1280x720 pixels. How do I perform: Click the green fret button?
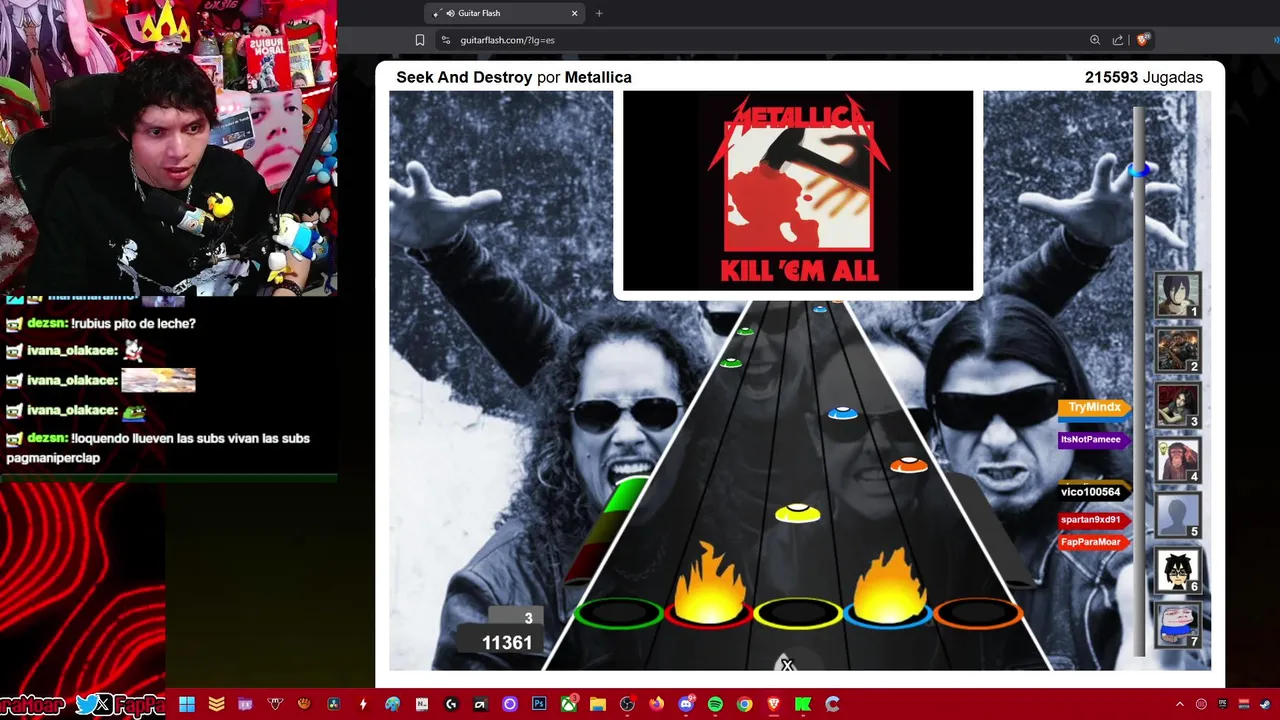click(619, 613)
